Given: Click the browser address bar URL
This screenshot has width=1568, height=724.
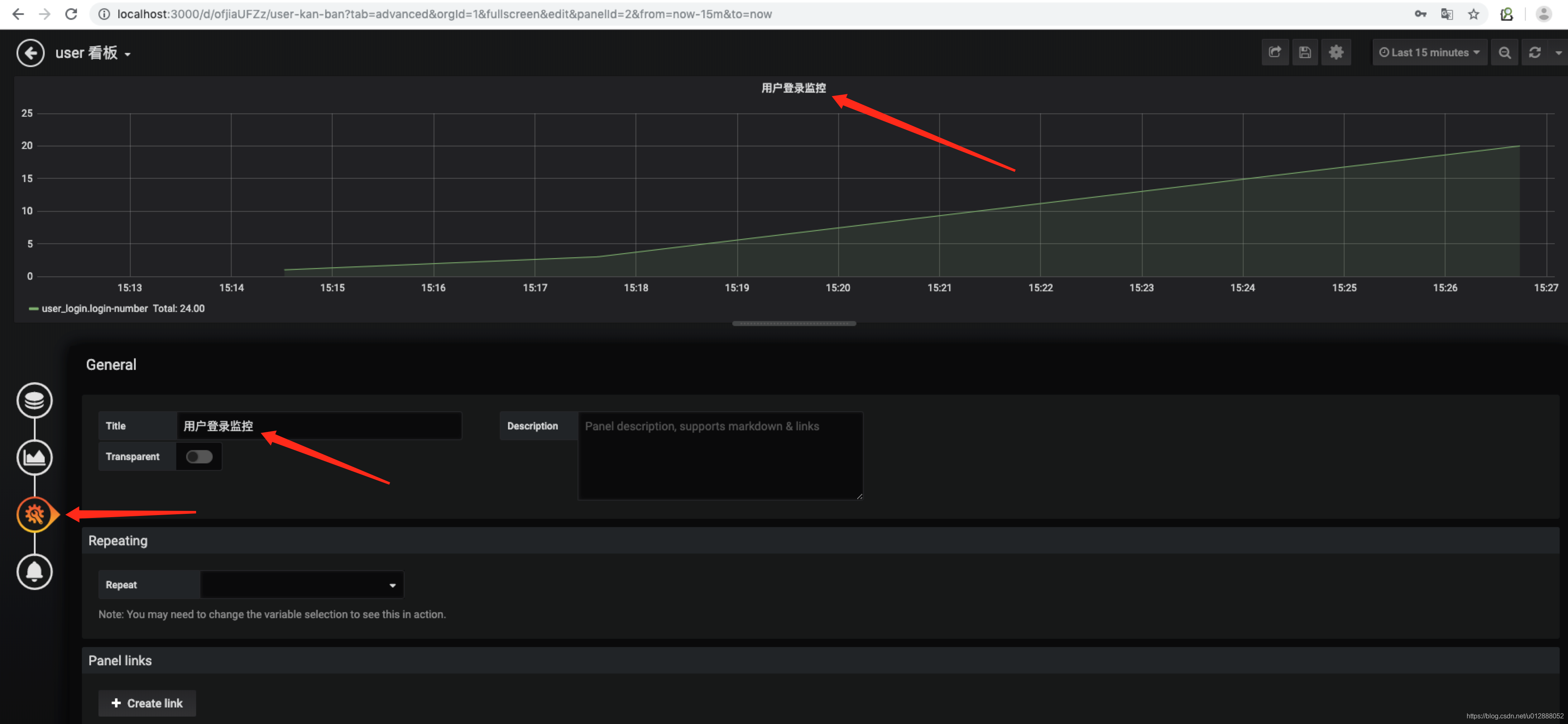Looking at the screenshot, I should 444,14.
